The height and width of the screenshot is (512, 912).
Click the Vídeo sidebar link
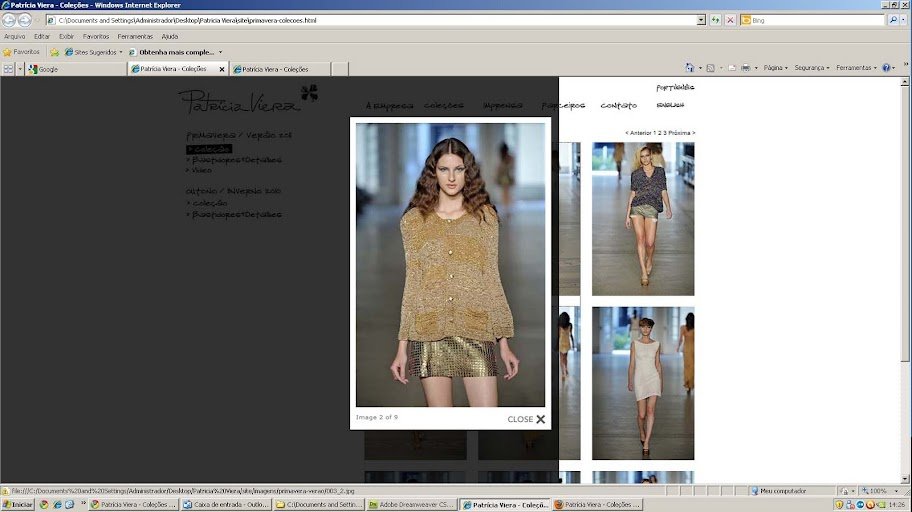pyautogui.click(x=201, y=170)
